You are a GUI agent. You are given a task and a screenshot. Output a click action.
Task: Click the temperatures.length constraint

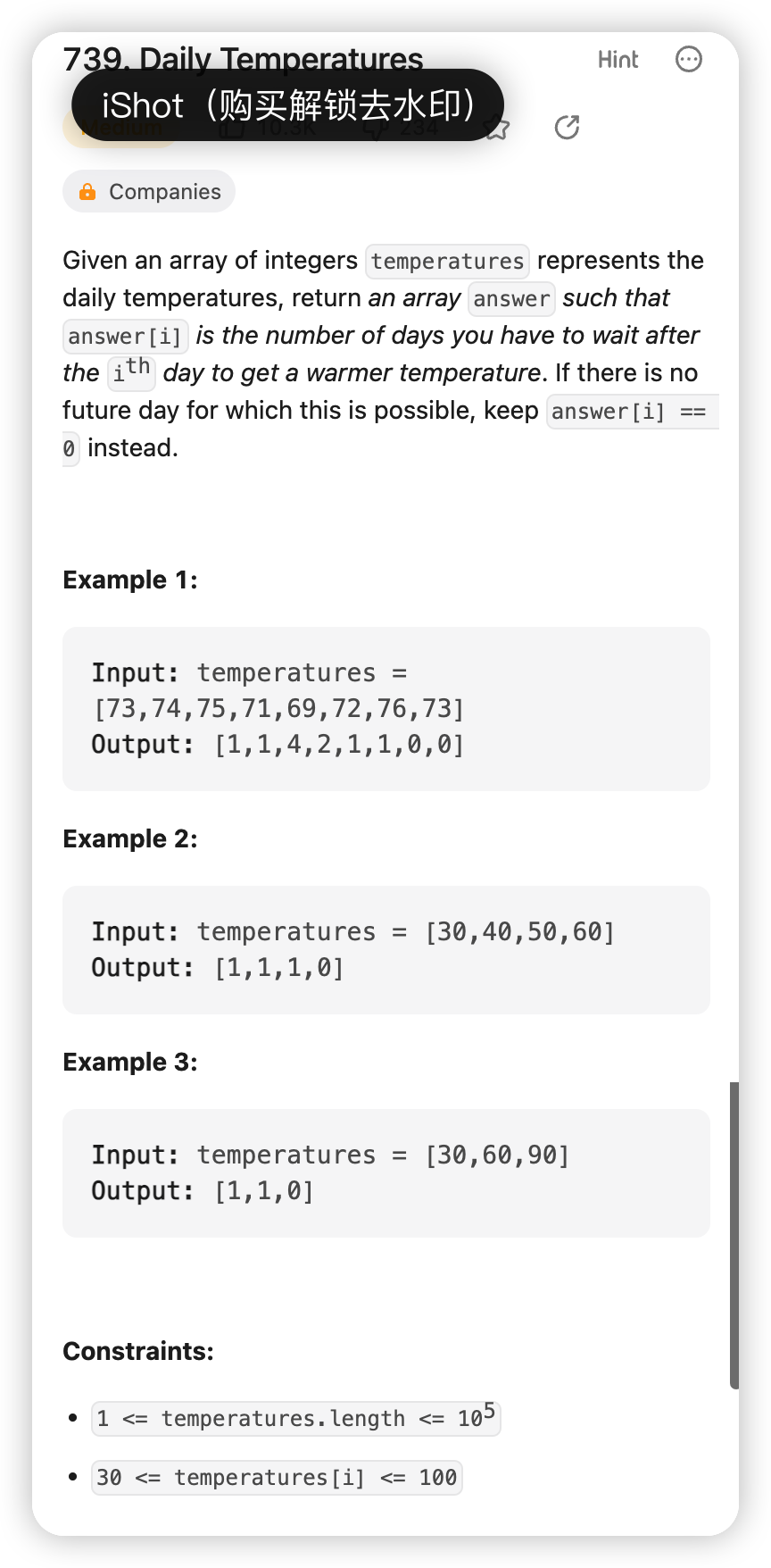click(295, 1418)
